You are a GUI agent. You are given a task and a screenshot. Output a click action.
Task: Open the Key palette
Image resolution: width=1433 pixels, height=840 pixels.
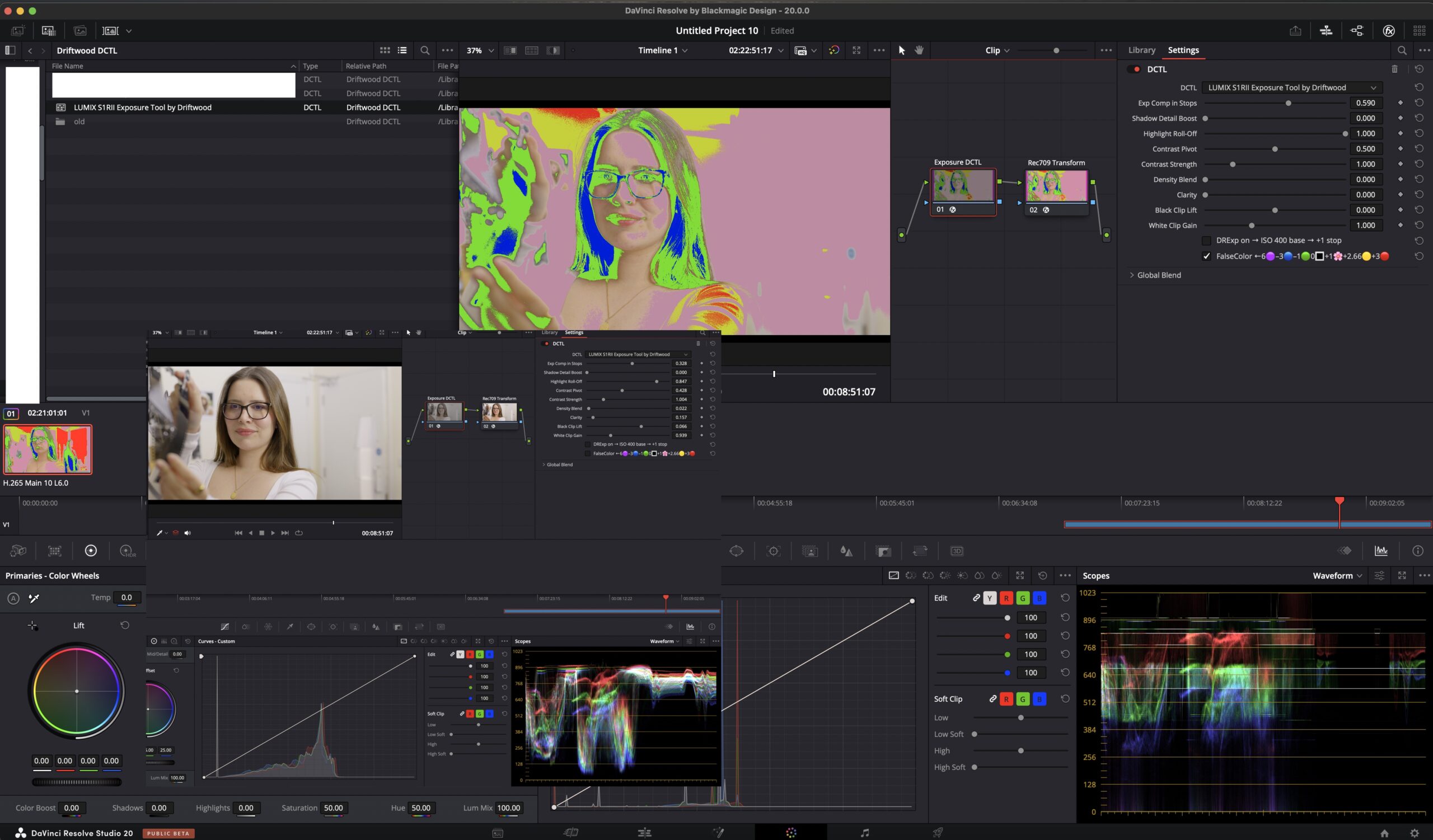(x=883, y=551)
